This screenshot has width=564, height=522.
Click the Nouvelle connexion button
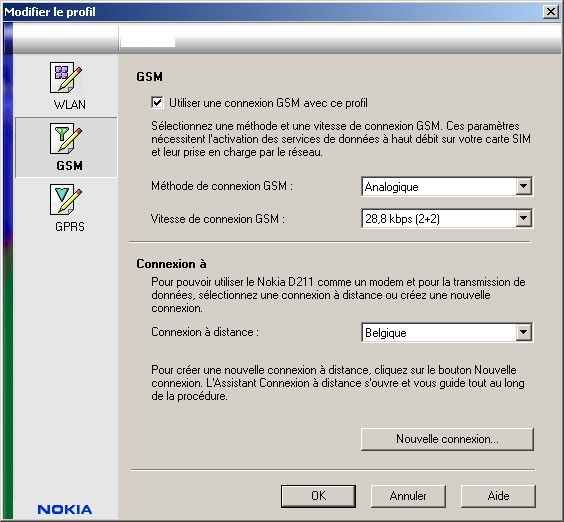(447, 439)
